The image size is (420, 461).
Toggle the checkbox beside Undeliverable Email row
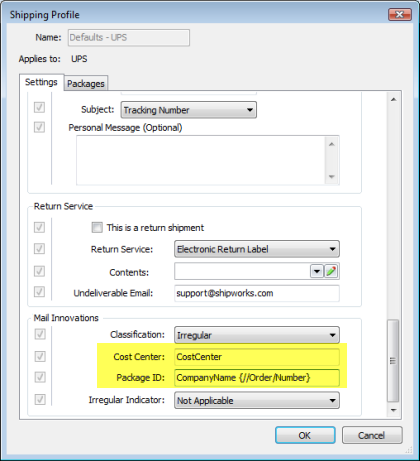[x=39, y=292]
